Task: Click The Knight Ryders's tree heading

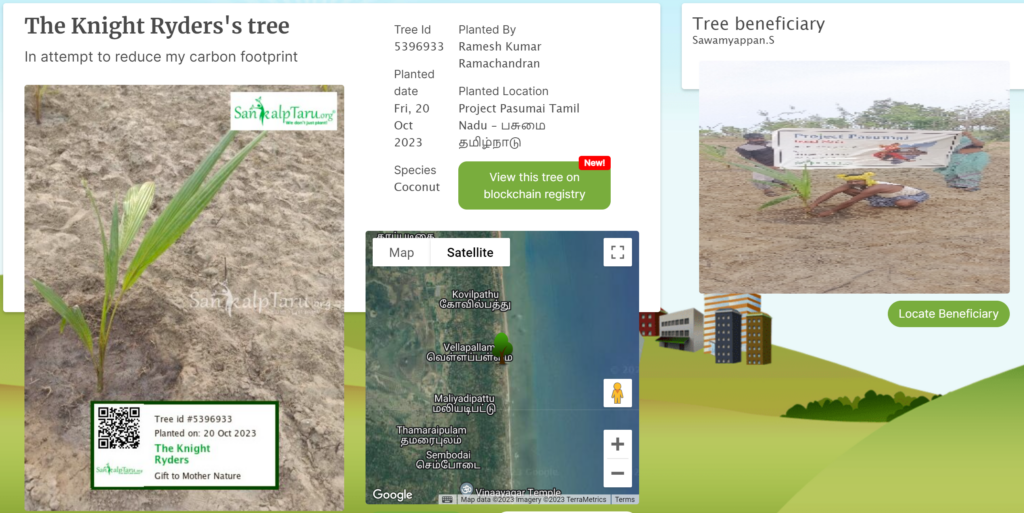Action: [157, 26]
